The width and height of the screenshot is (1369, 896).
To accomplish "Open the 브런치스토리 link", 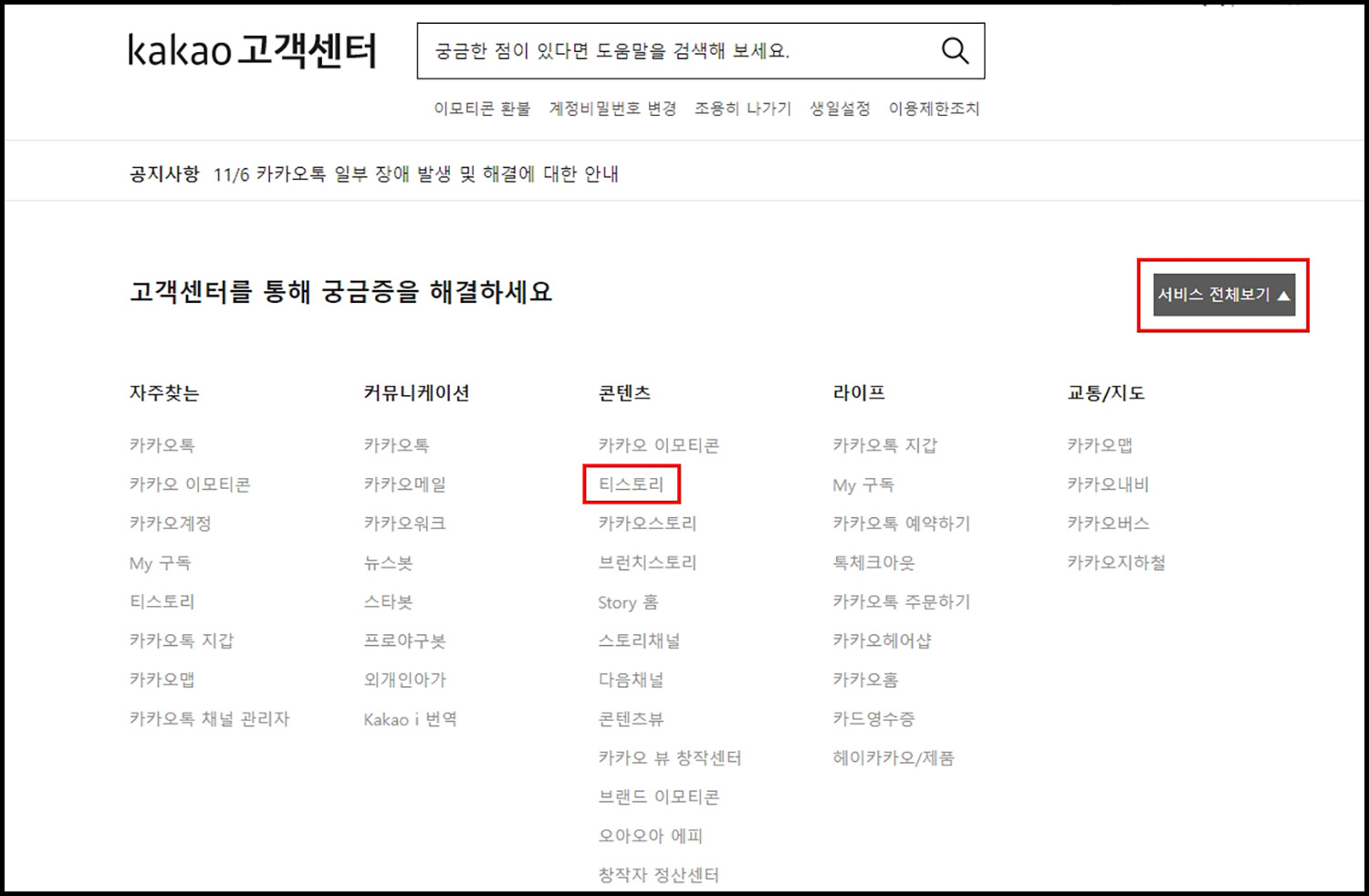I will point(648,563).
